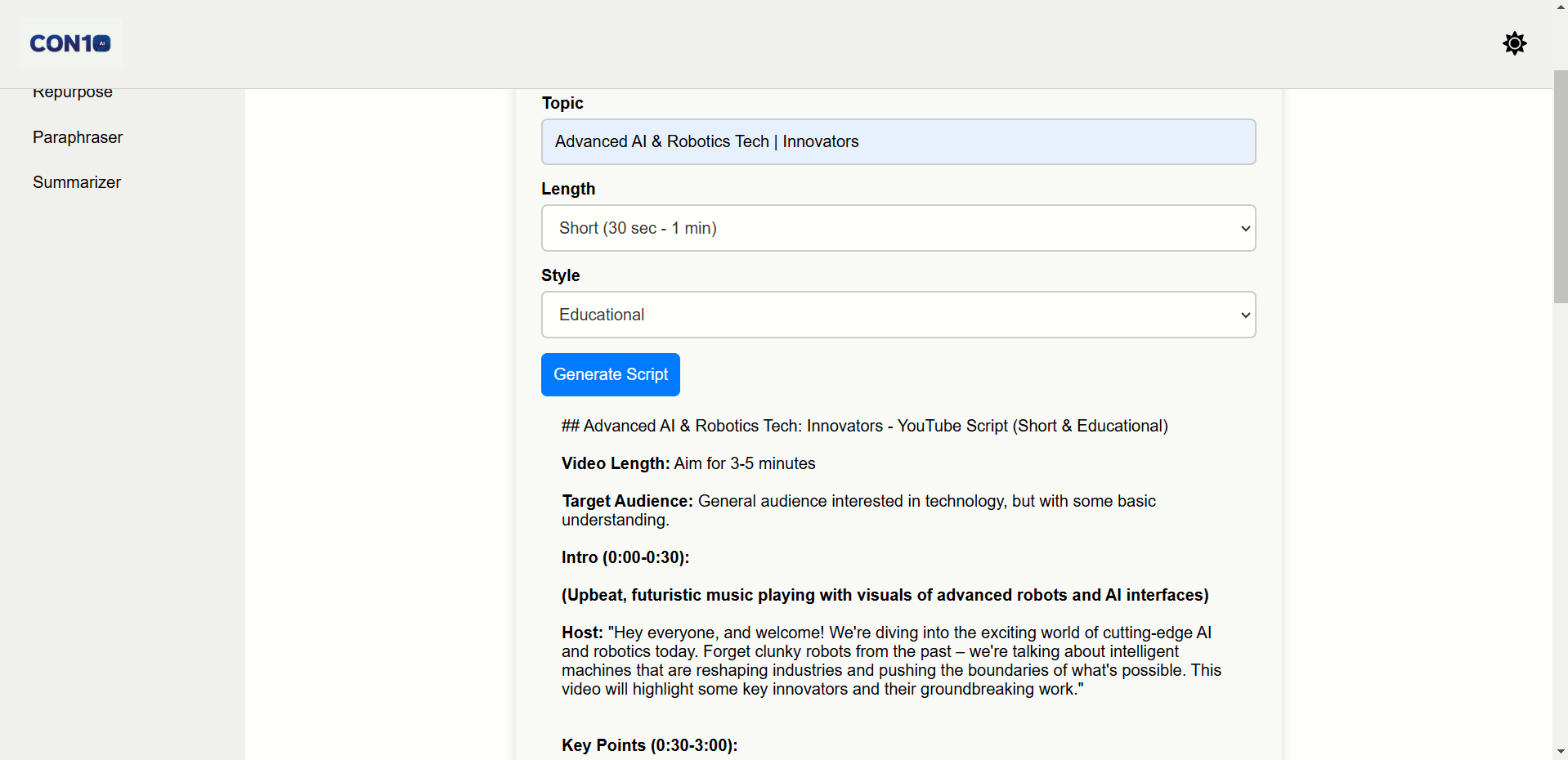Click the Key Points (0:30-3:00) heading
Viewport: 1568px width, 760px height.
click(649, 745)
